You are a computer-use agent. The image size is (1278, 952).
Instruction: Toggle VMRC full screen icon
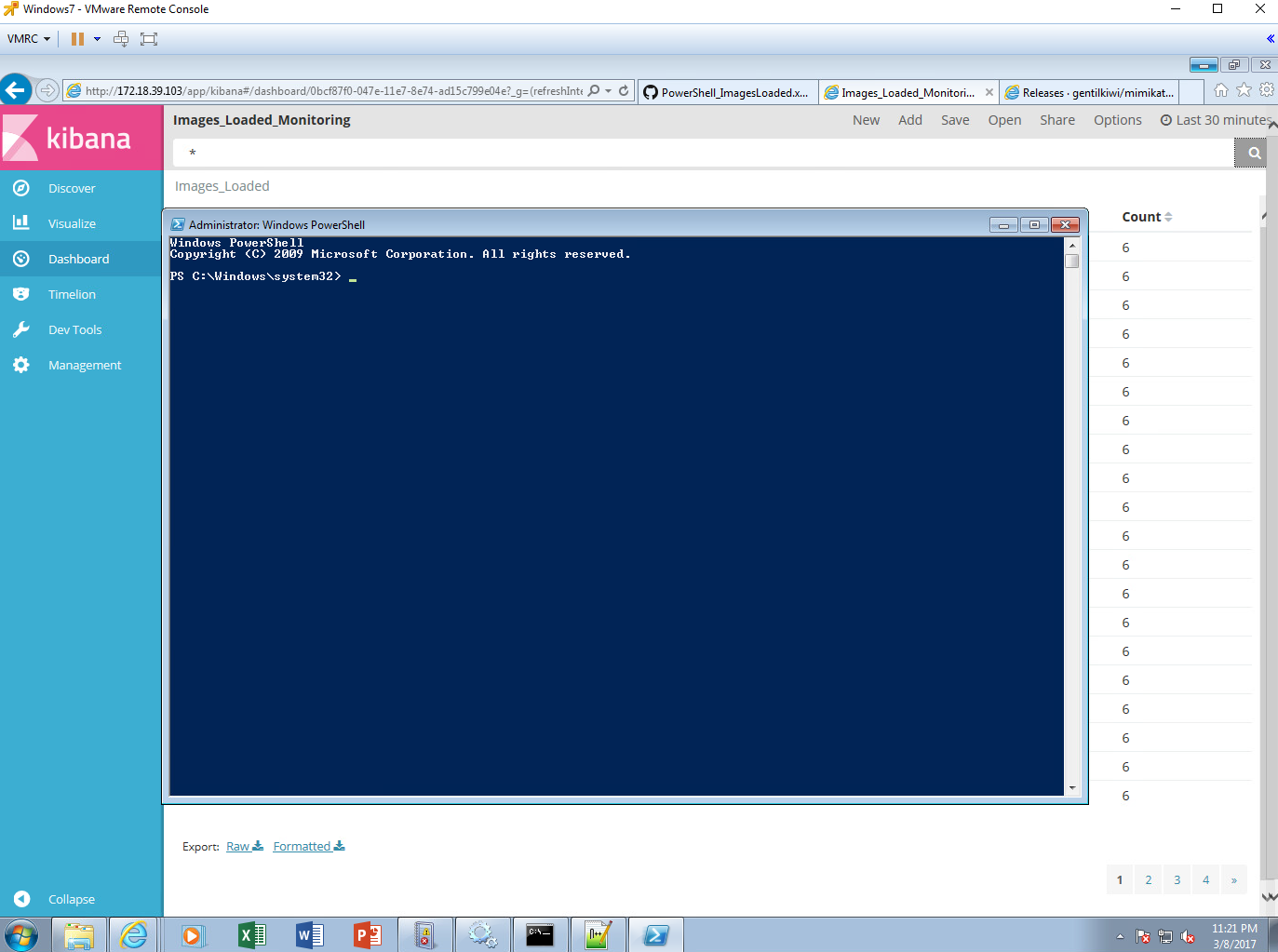point(149,39)
